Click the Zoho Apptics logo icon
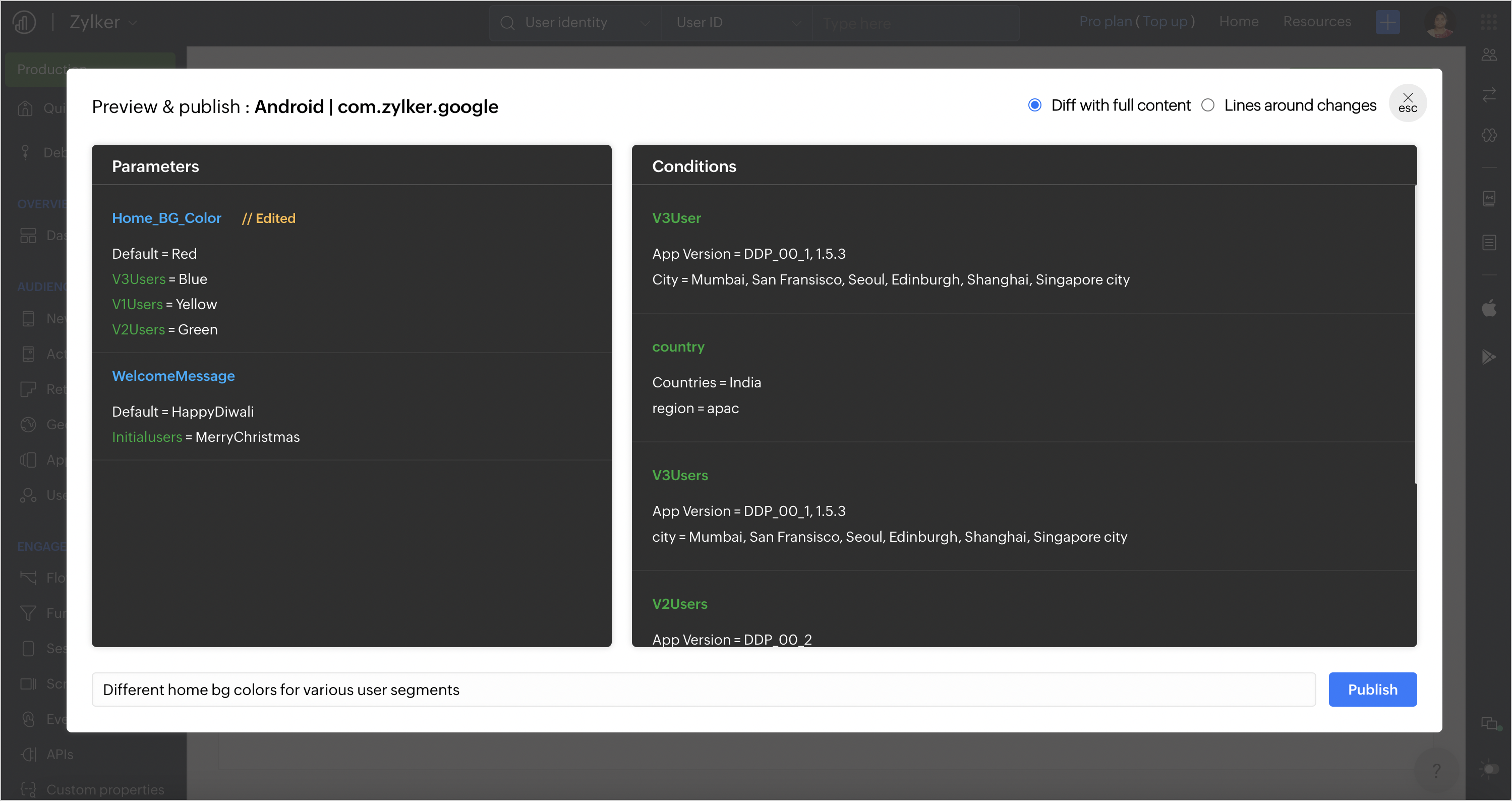Screen dimensions: 1512x801 (x=24, y=22)
